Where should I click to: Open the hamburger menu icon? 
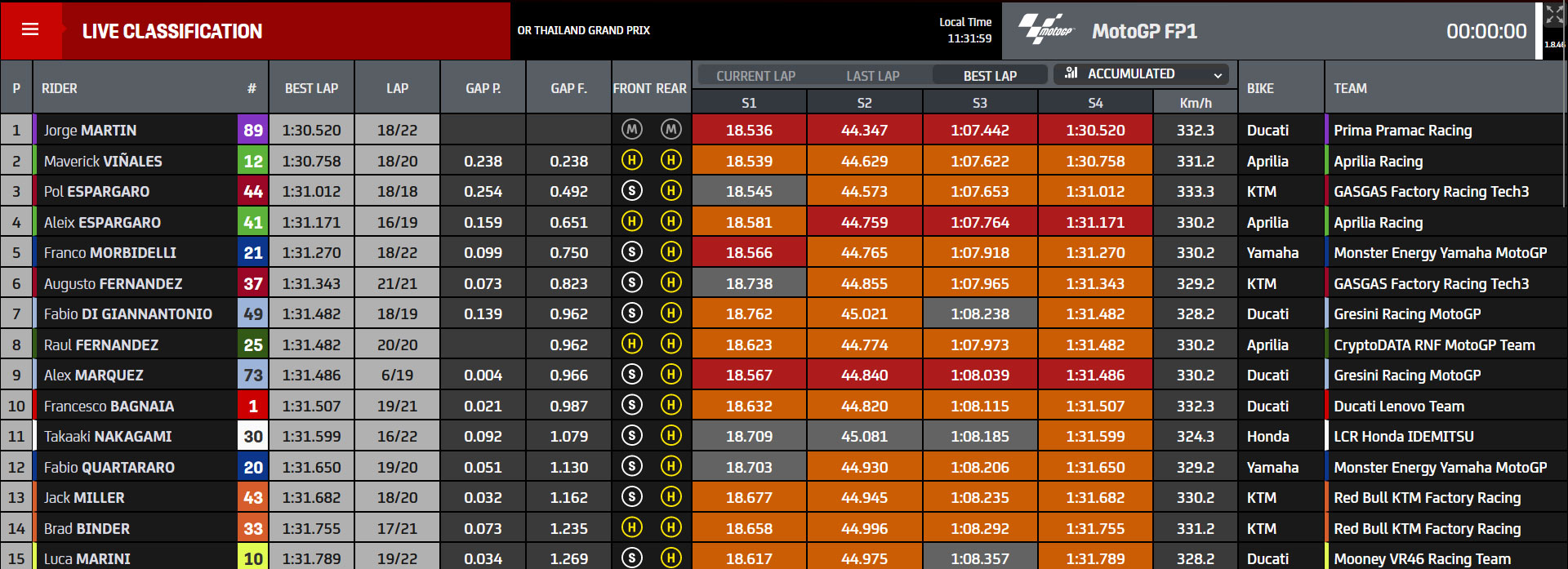30,30
